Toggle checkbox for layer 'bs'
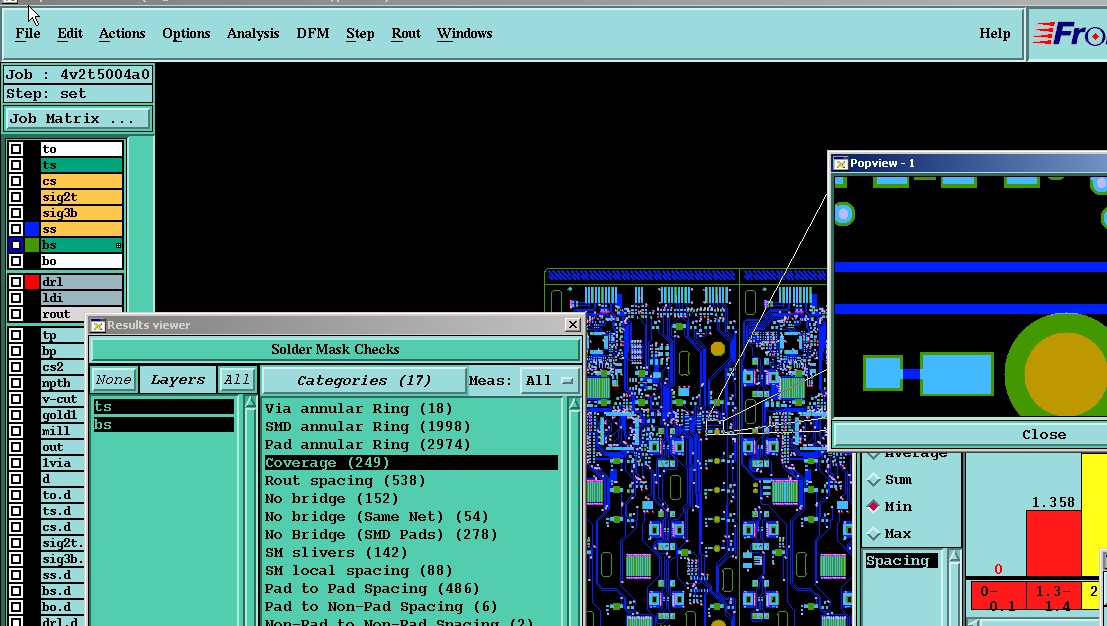Screen dimensions: 1107x626 [16, 245]
